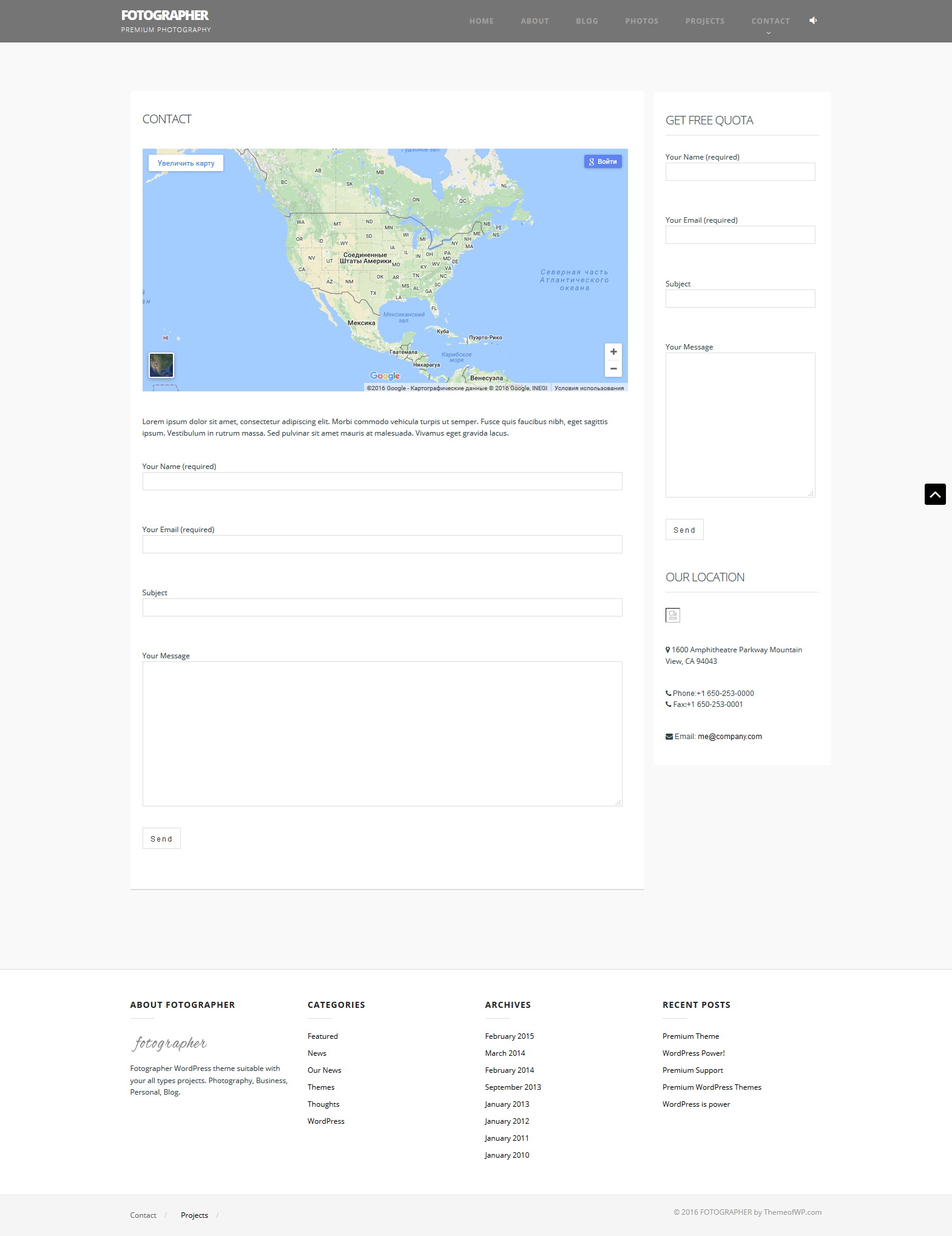The width and height of the screenshot is (952, 1236).
Task: Click Send button in main contact form
Action: point(161,839)
